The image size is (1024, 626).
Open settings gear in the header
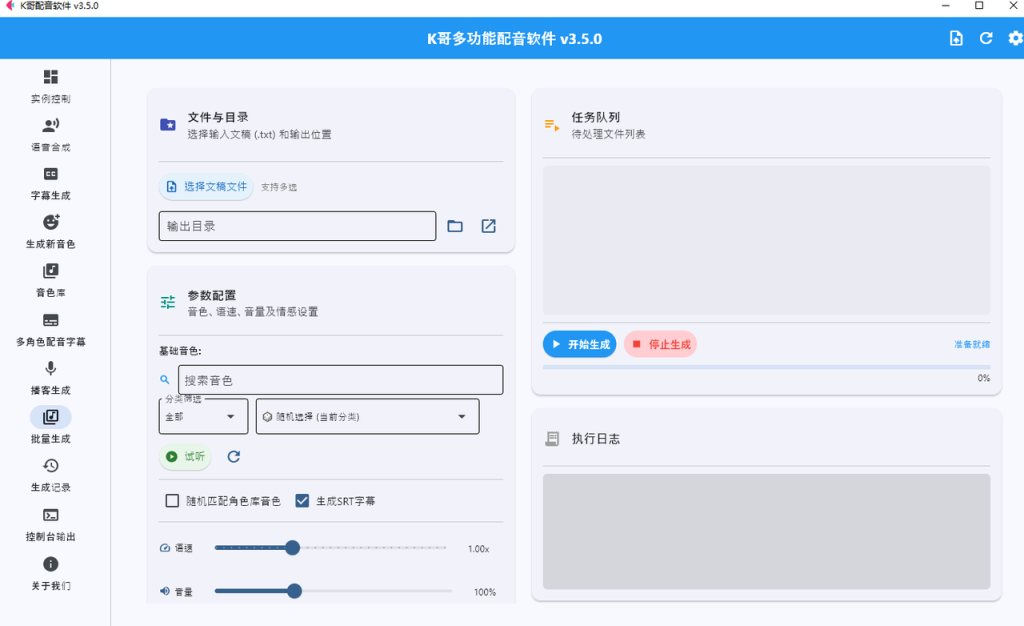(x=1015, y=39)
